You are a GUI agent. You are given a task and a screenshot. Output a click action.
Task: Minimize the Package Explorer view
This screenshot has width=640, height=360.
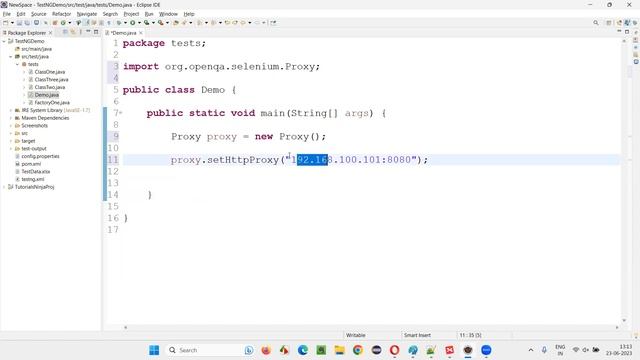(88, 32)
